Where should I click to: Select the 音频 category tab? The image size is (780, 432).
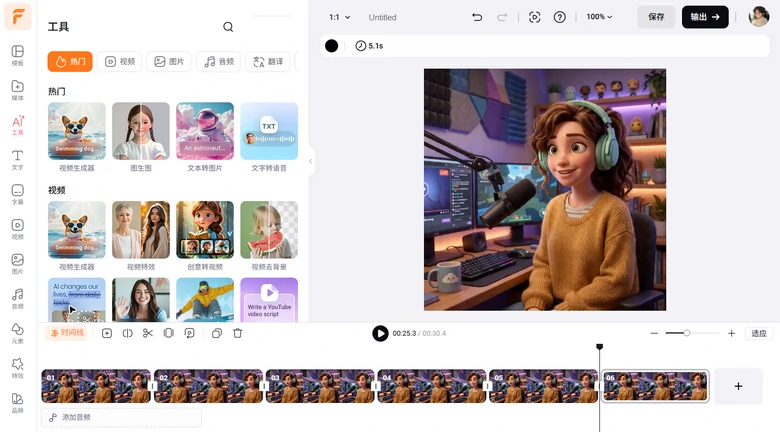click(218, 61)
